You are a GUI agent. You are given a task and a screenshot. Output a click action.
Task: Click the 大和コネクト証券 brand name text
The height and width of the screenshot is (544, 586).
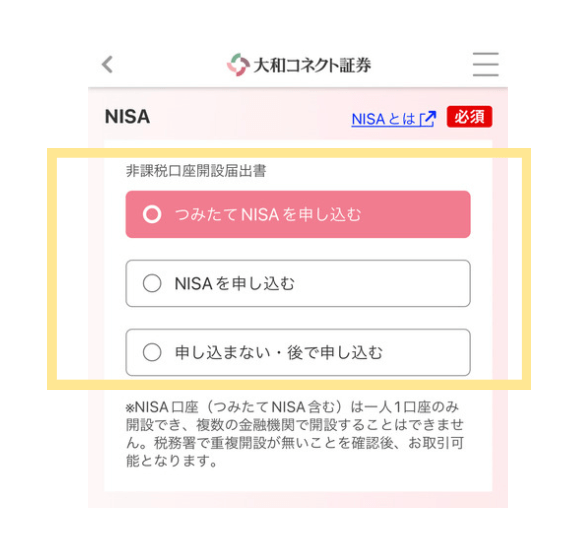[312, 65]
